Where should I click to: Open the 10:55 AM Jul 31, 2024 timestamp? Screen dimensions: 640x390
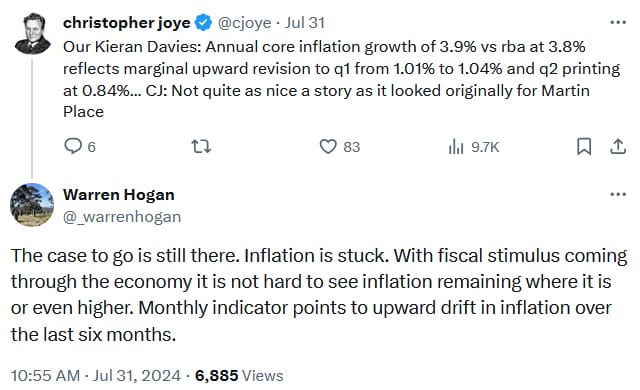[x=96, y=376]
